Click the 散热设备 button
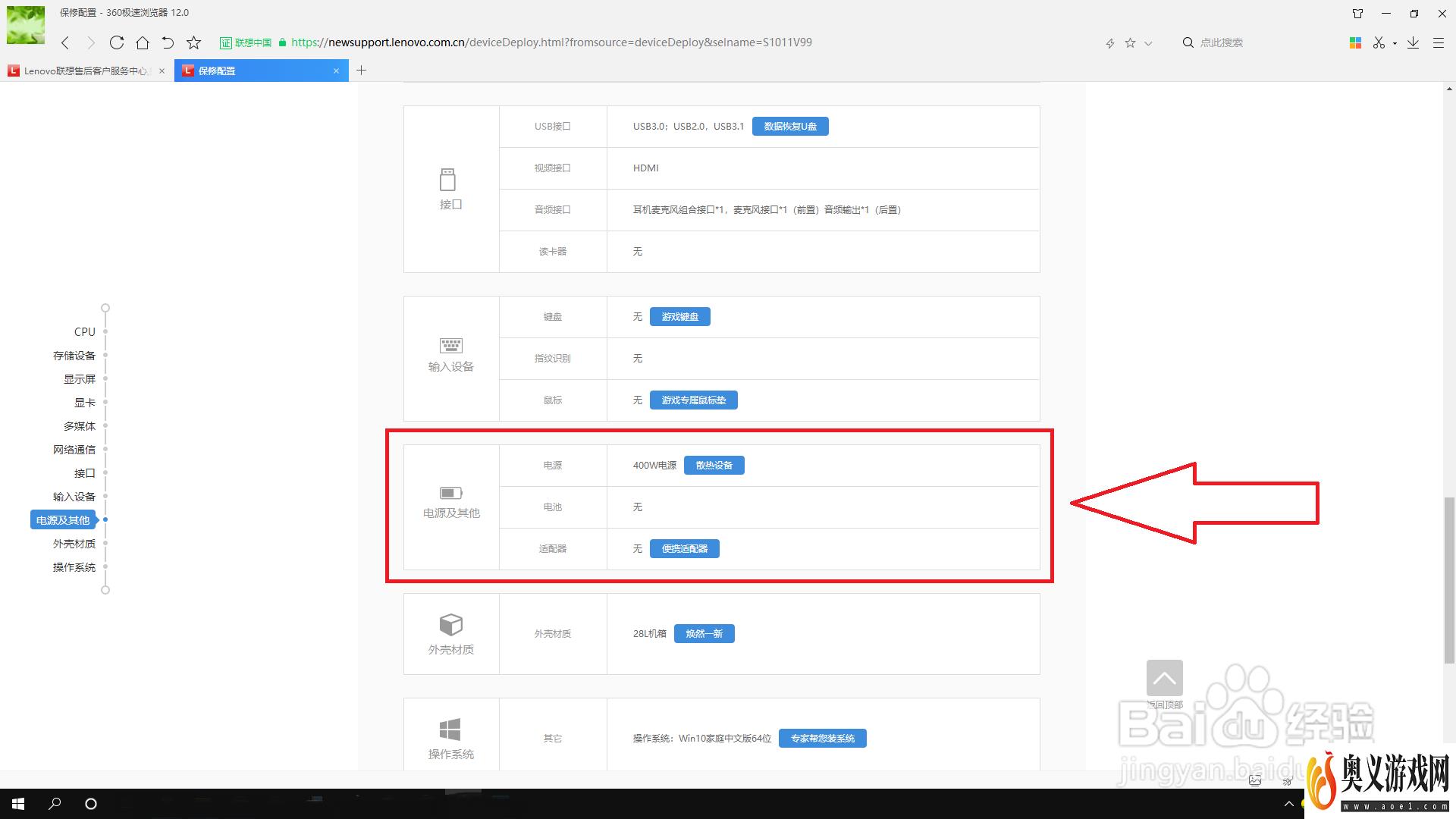1456x819 pixels. coord(714,466)
